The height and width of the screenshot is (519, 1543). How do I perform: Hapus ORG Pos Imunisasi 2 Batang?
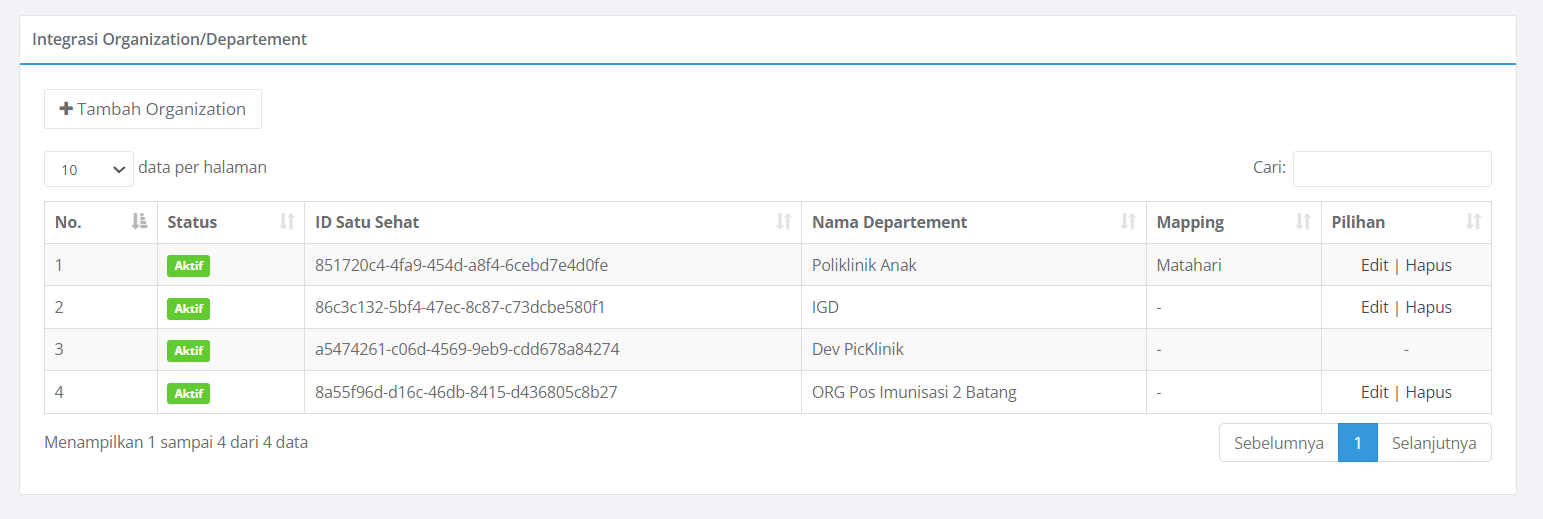tap(1428, 392)
